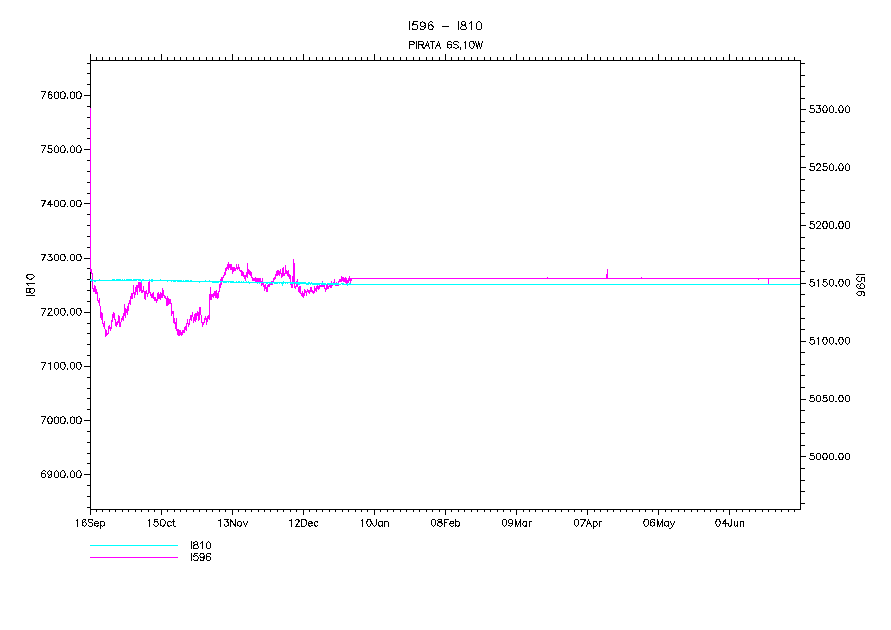Click the I810 legend line sample
891x630 pixels.
click(133, 546)
